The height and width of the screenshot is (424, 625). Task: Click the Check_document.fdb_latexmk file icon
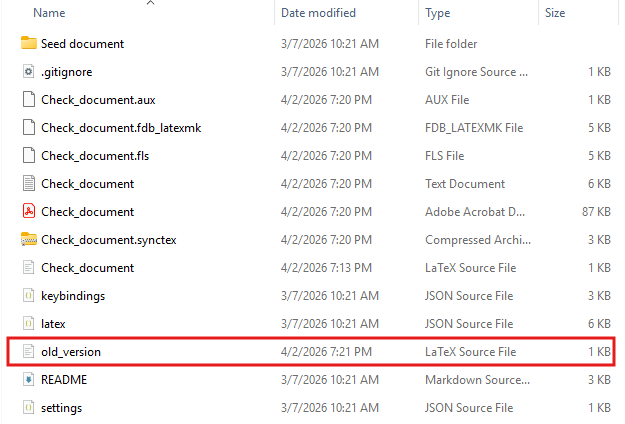(29, 127)
